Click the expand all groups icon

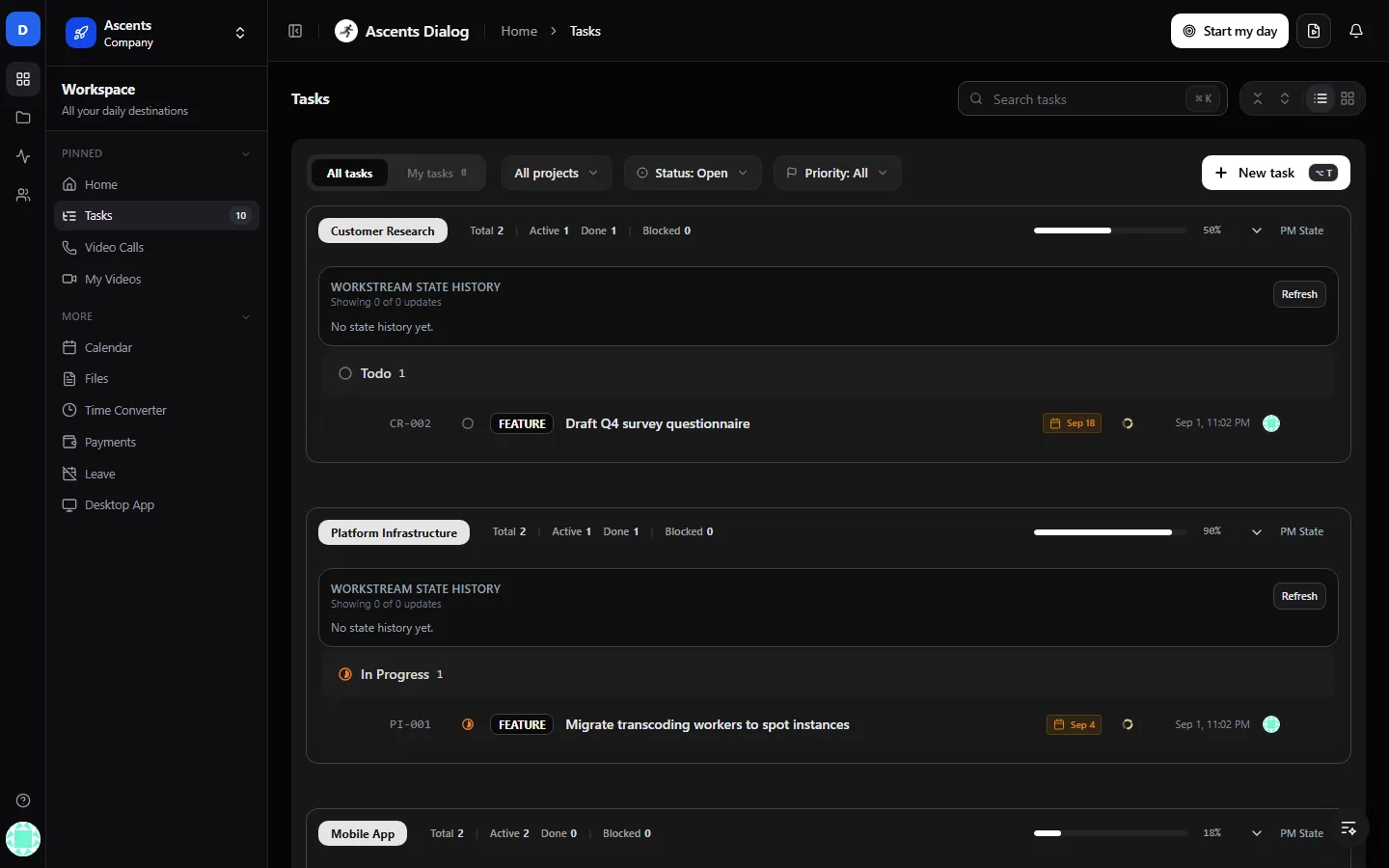tap(1285, 98)
